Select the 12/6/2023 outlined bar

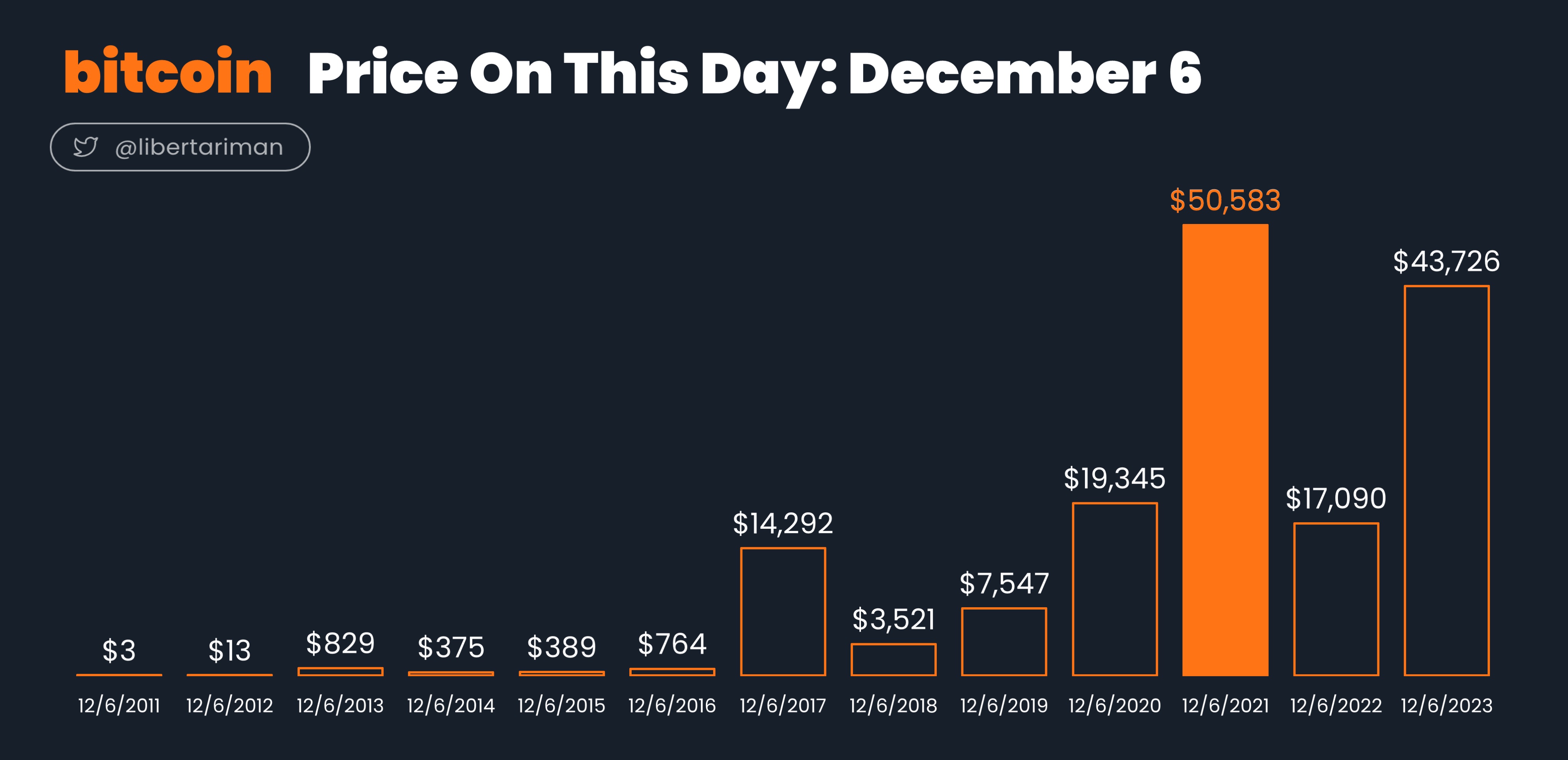(1447, 481)
